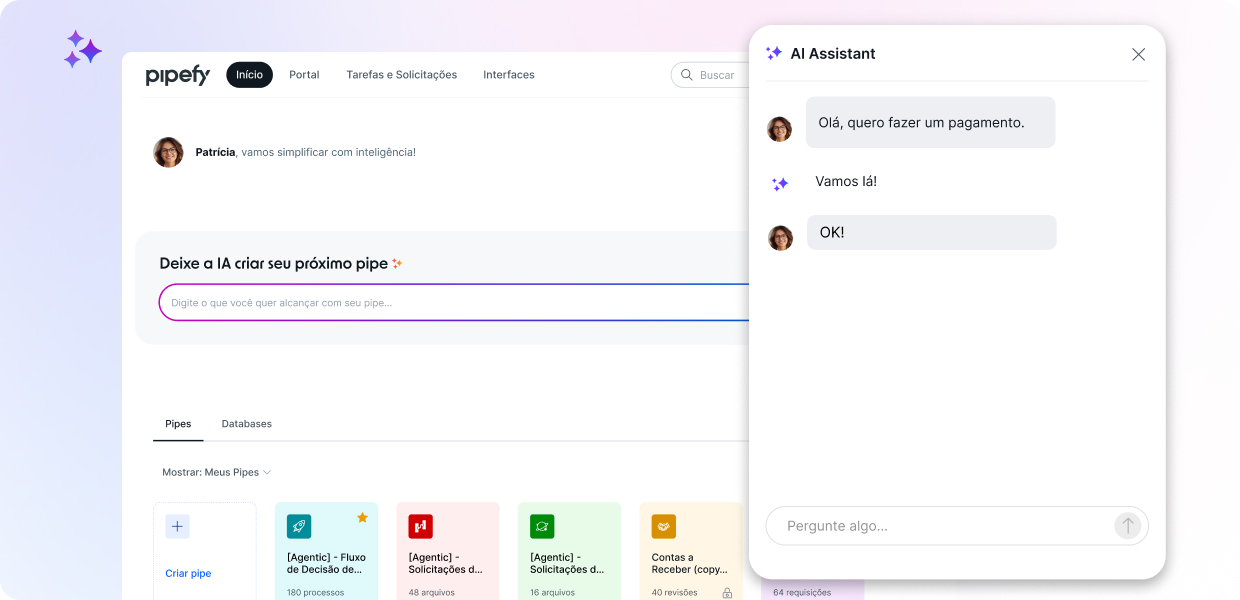Click the plus icon on Criar pipe card
1240x600 pixels.
[x=177, y=527]
